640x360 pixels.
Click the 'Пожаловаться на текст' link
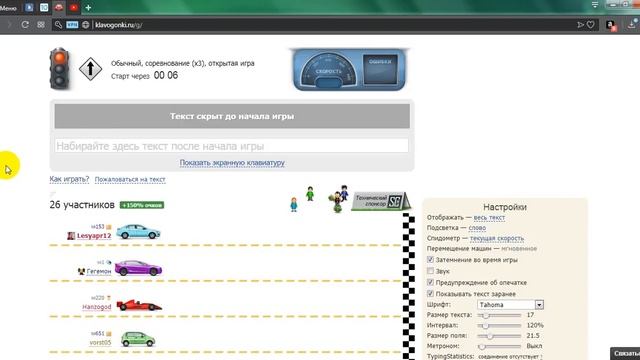130,179
